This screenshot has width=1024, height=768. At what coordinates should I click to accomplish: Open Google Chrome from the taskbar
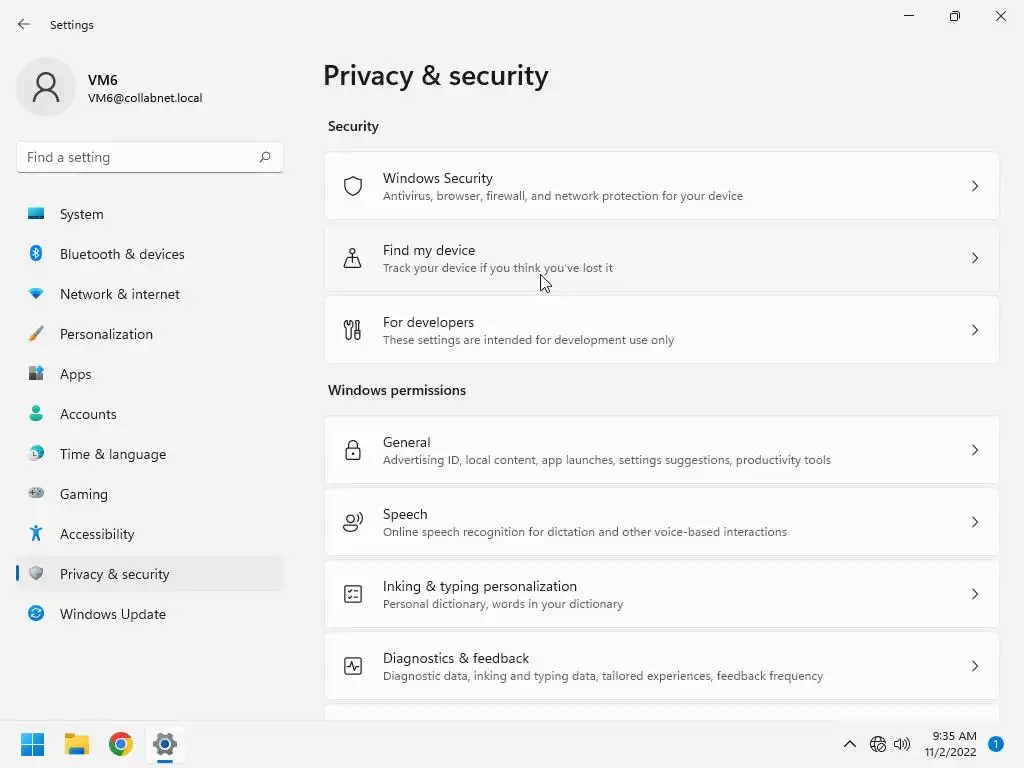pos(121,744)
